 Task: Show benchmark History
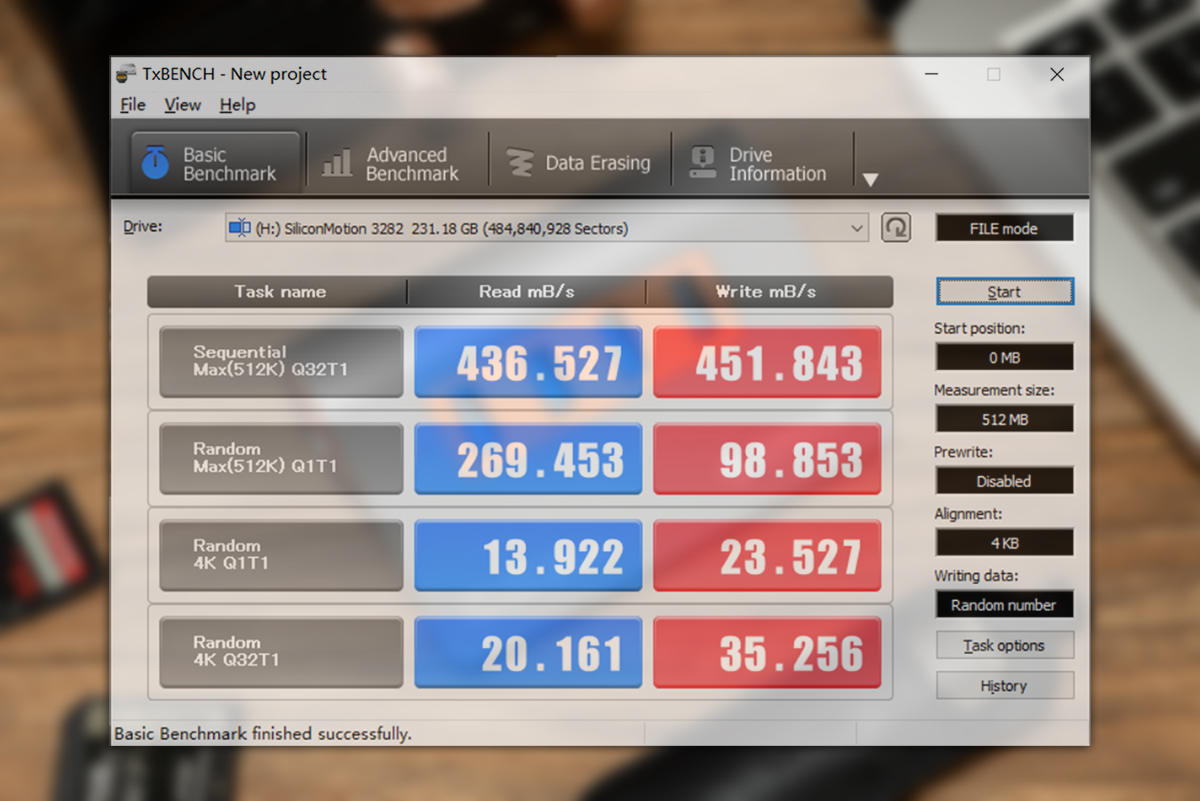(1004, 686)
